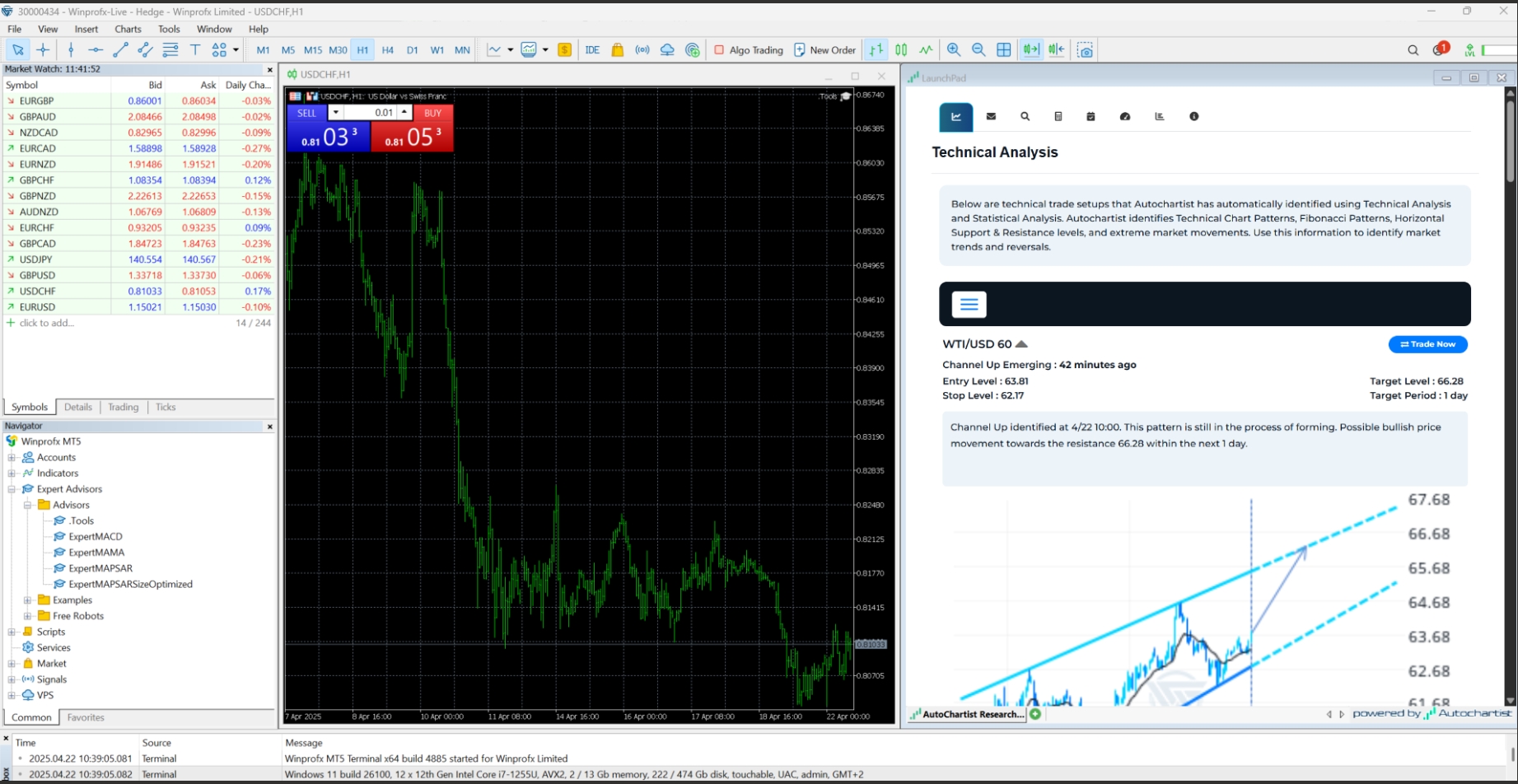
Task: Expand the Free Robots folder node
Action: tap(27, 616)
